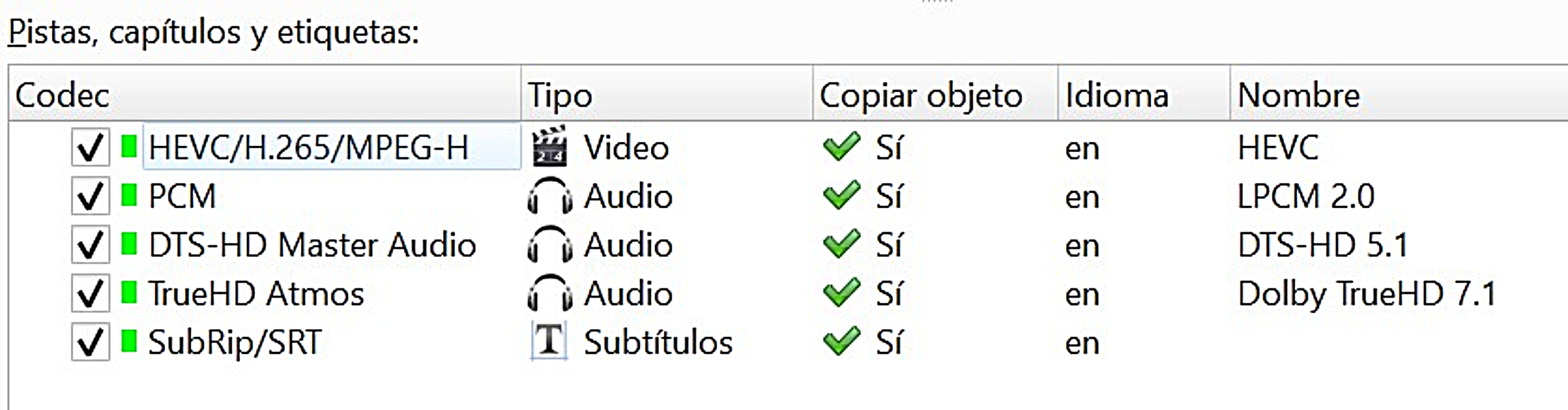Uncheck the HEVC/H.265/MPEG-H track checkbox
This screenshot has height=410, width=1568.
[x=90, y=147]
